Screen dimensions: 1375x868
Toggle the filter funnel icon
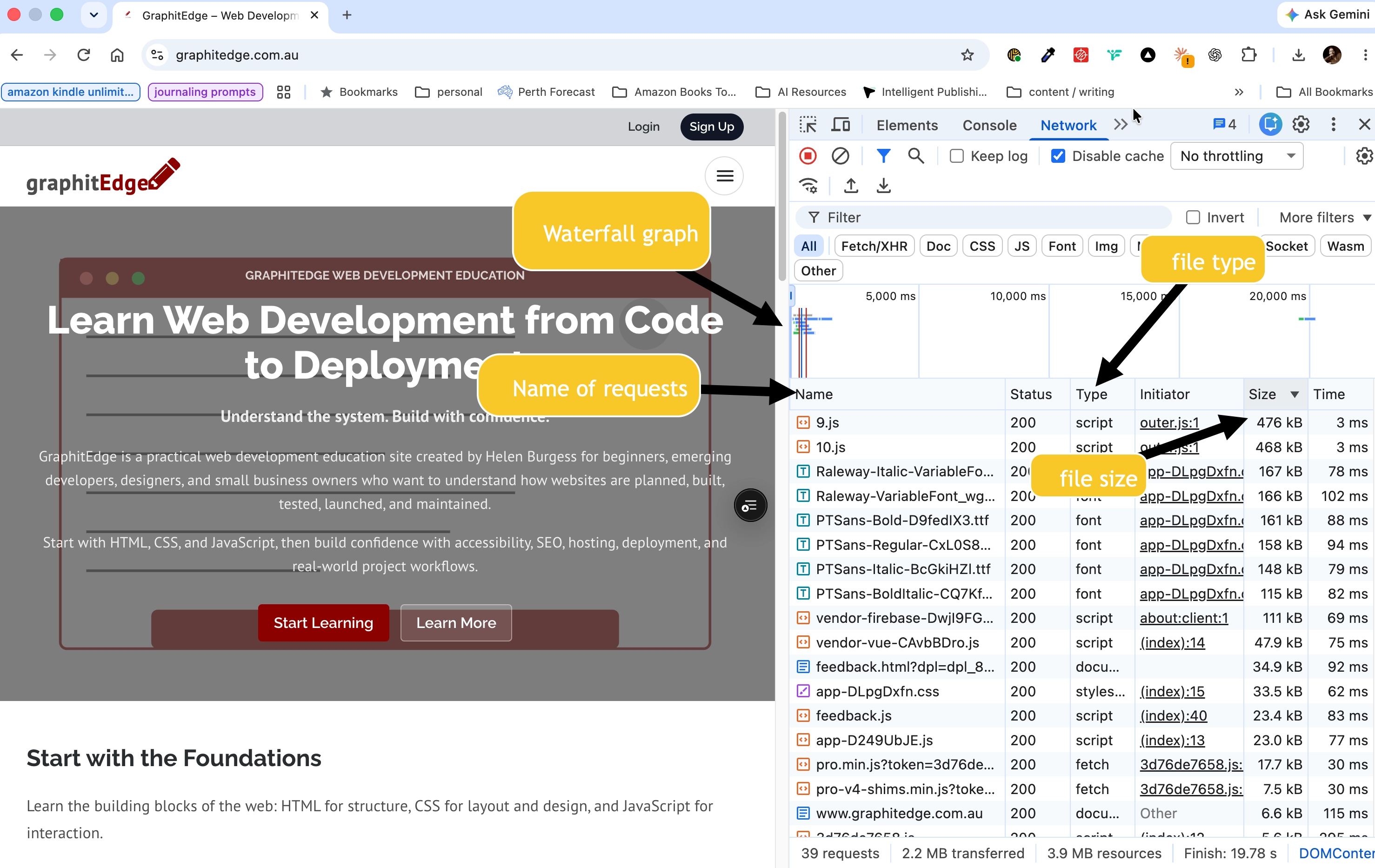point(883,156)
